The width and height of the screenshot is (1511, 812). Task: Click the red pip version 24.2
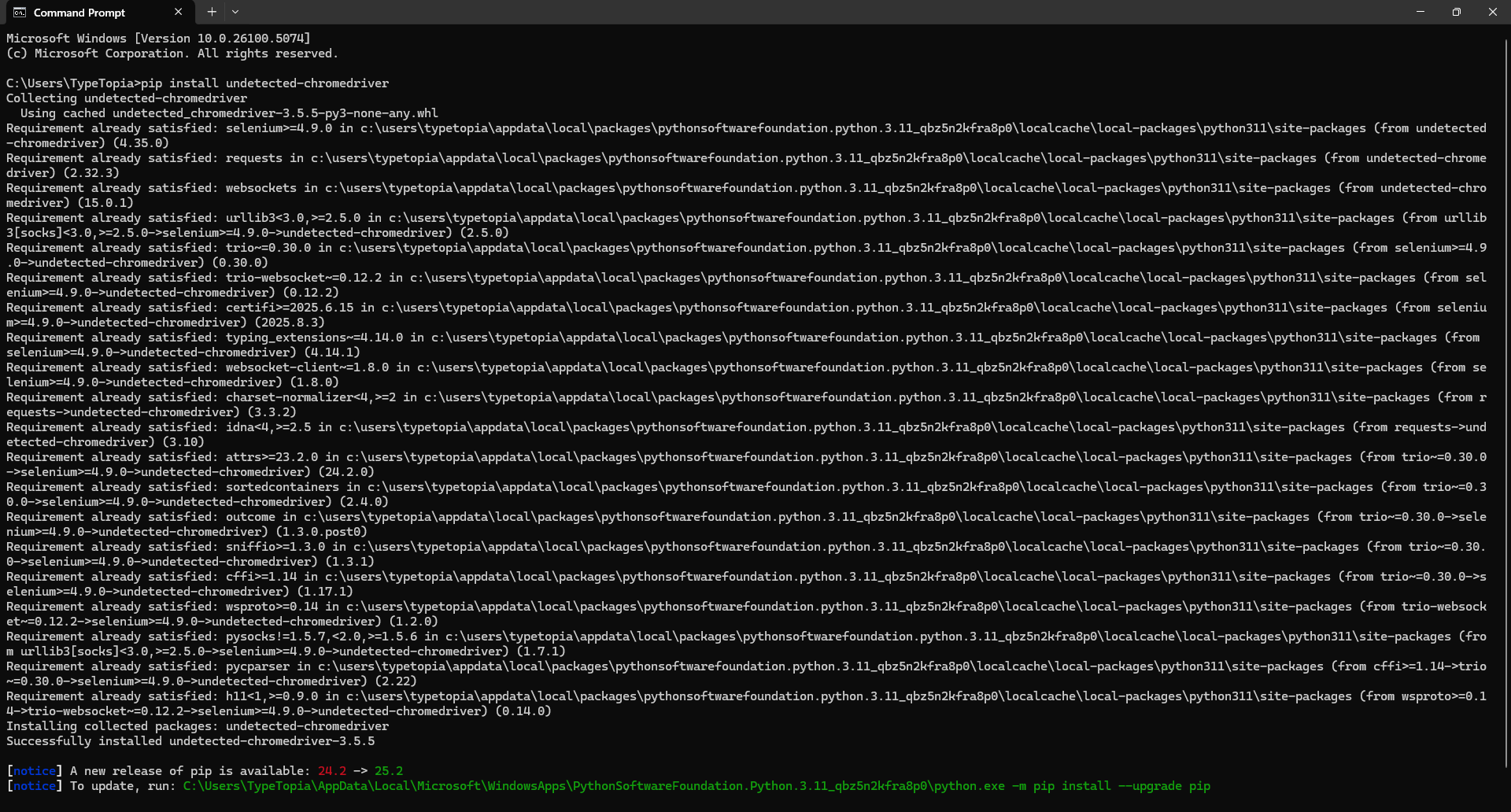pyautogui.click(x=331, y=771)
